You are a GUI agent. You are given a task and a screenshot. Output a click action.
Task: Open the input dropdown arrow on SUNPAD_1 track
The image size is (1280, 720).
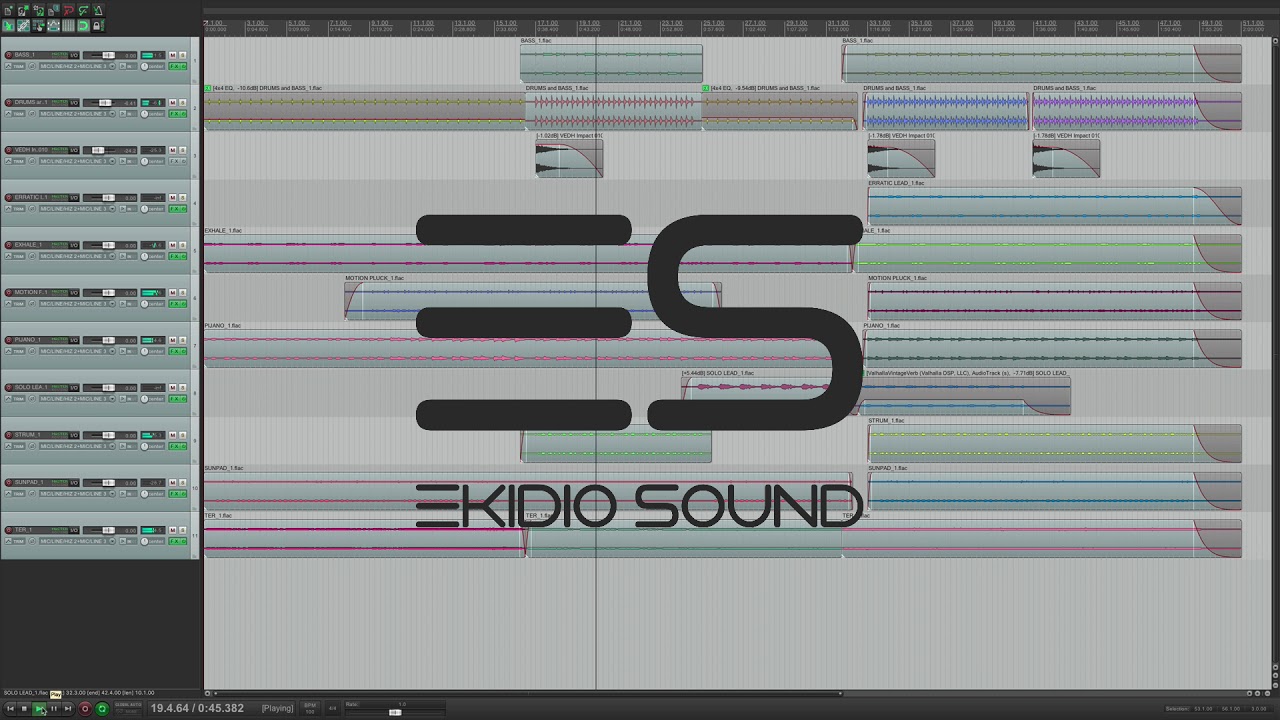[112, 494]
